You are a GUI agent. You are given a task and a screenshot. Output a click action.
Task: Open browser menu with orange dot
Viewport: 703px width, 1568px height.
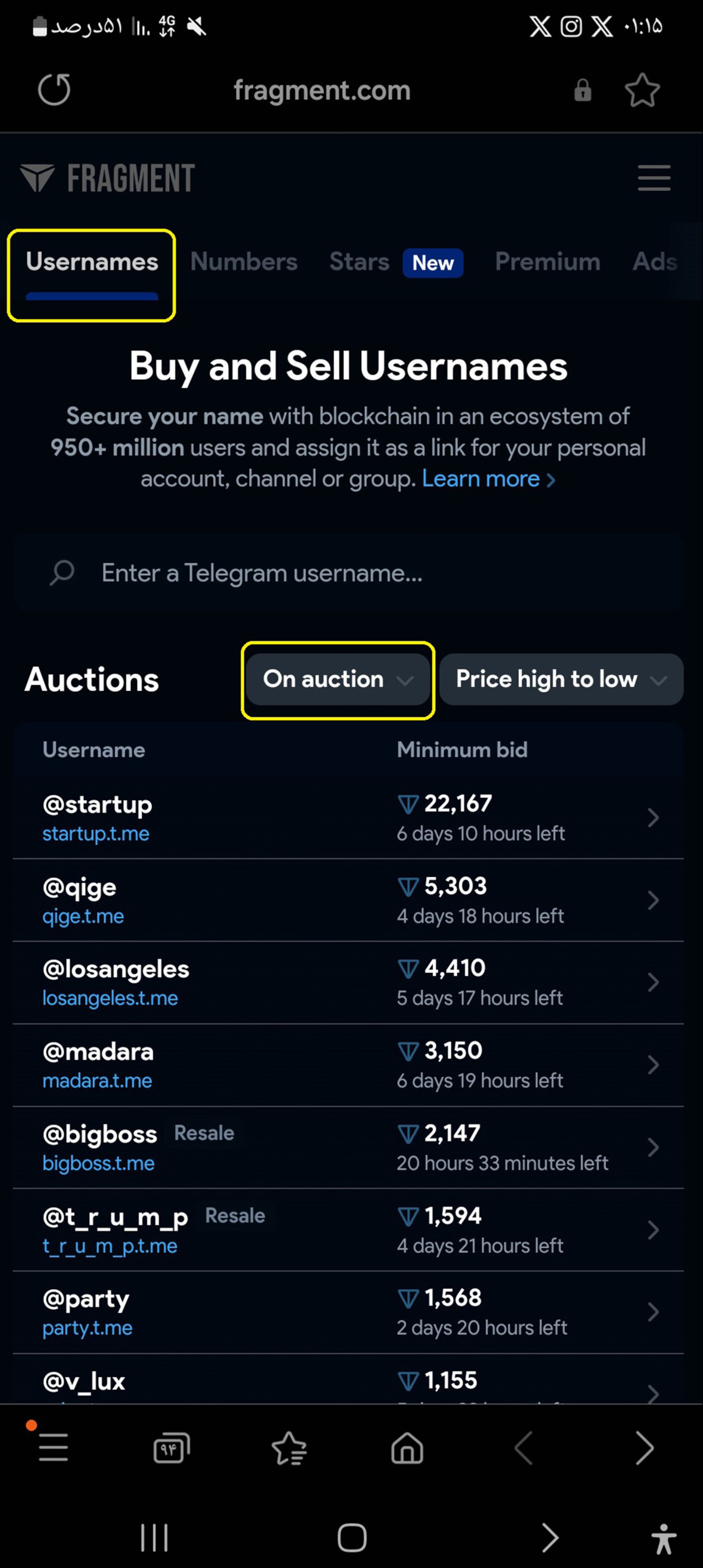[53, 1447]
